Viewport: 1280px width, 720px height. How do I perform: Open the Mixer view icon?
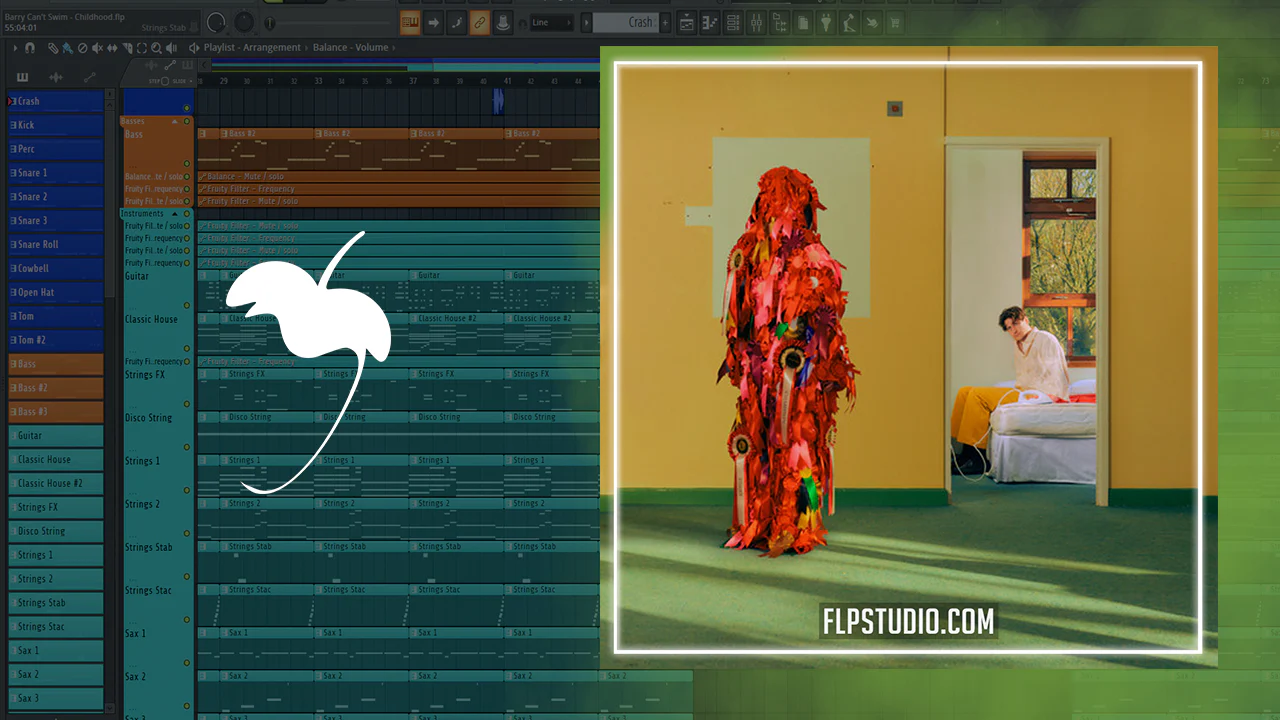(757, 22)
